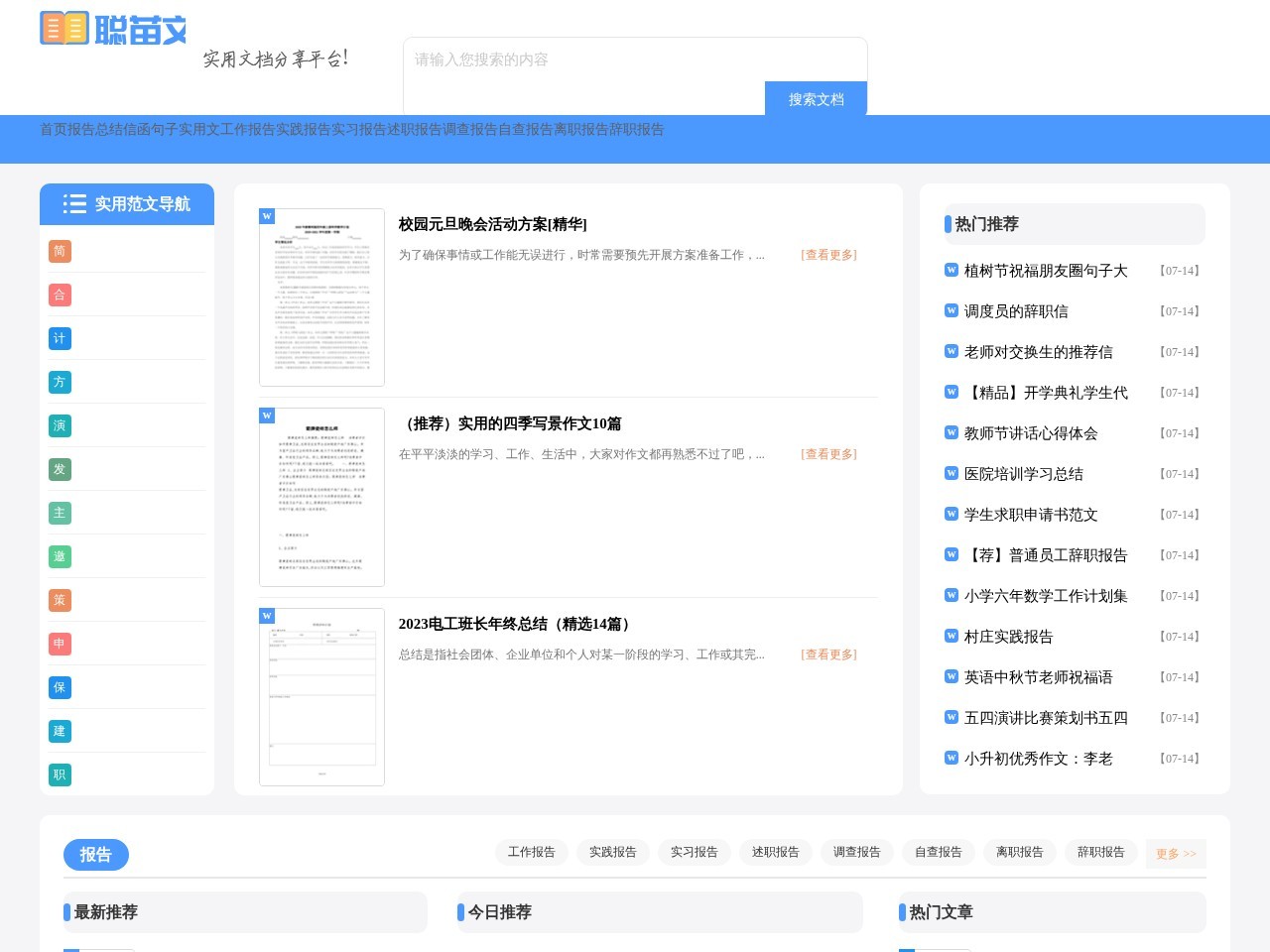1270x952 pixels.
Task: Open 小学六年数学工作计划集 in hot list
Action: click(1046, 596)
